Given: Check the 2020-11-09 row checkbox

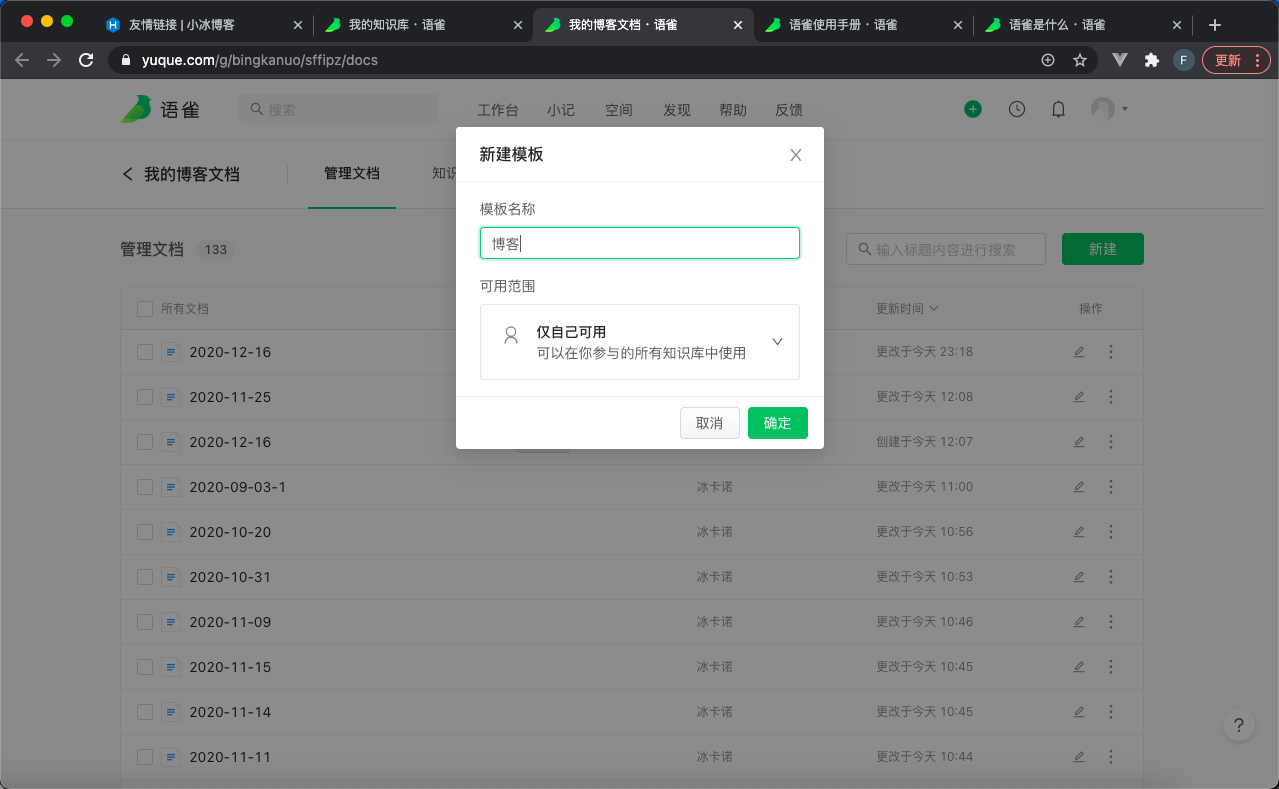Looking at the screenshot, I should 145,622.
